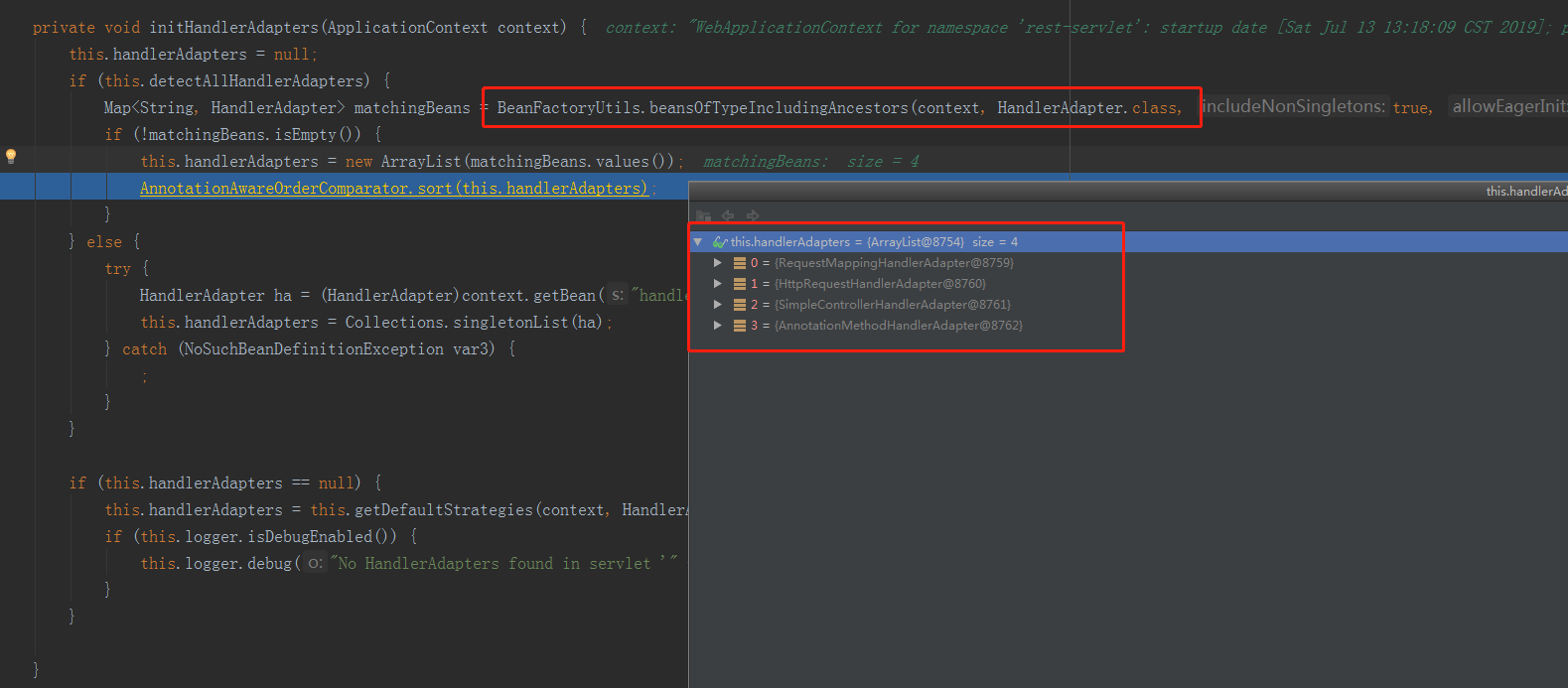Click the back arrow in the evaluate popup
1568x688 pixels.
coord(728,215)
